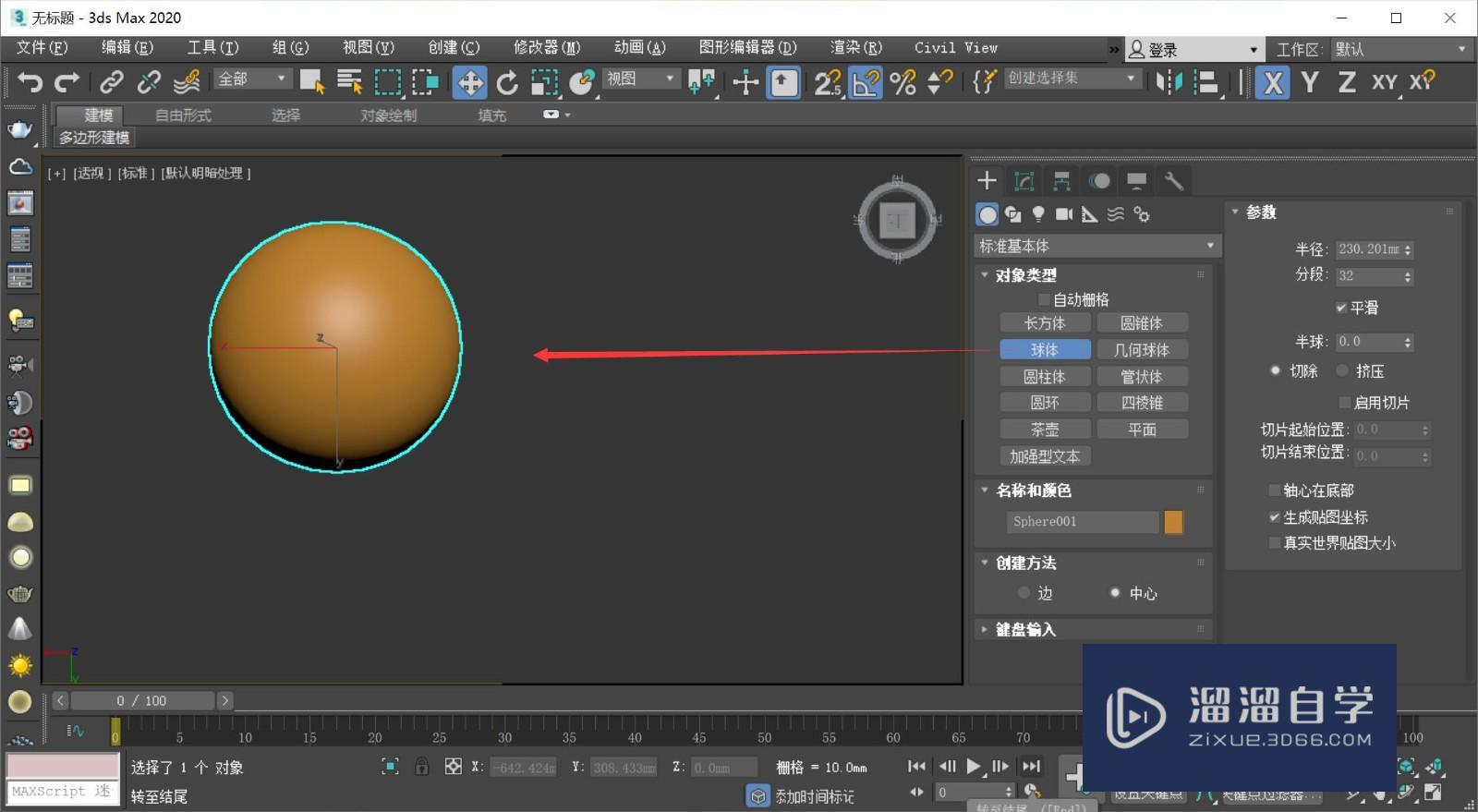The height and width of the screenshot is (812, 1478).
Task: Toggle the Angle Snap tool
Action: coord(866,83)
